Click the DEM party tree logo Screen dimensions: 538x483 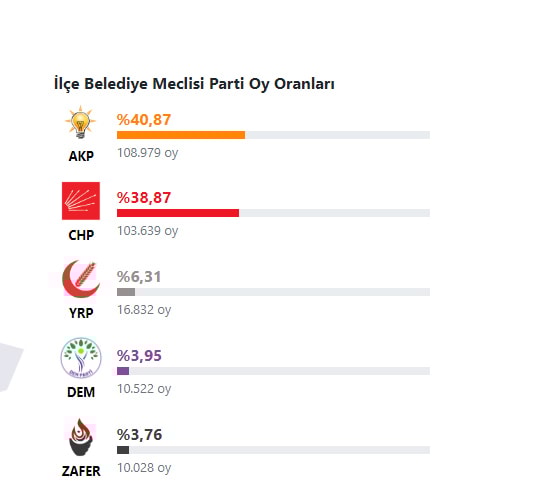(81, 358)
